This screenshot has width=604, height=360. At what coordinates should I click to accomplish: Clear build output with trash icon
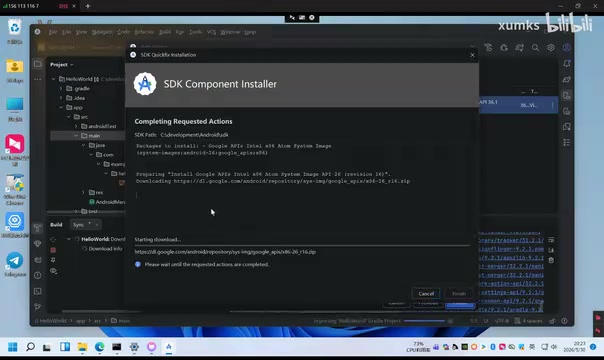pyautogui.click(x=551, y=260)
